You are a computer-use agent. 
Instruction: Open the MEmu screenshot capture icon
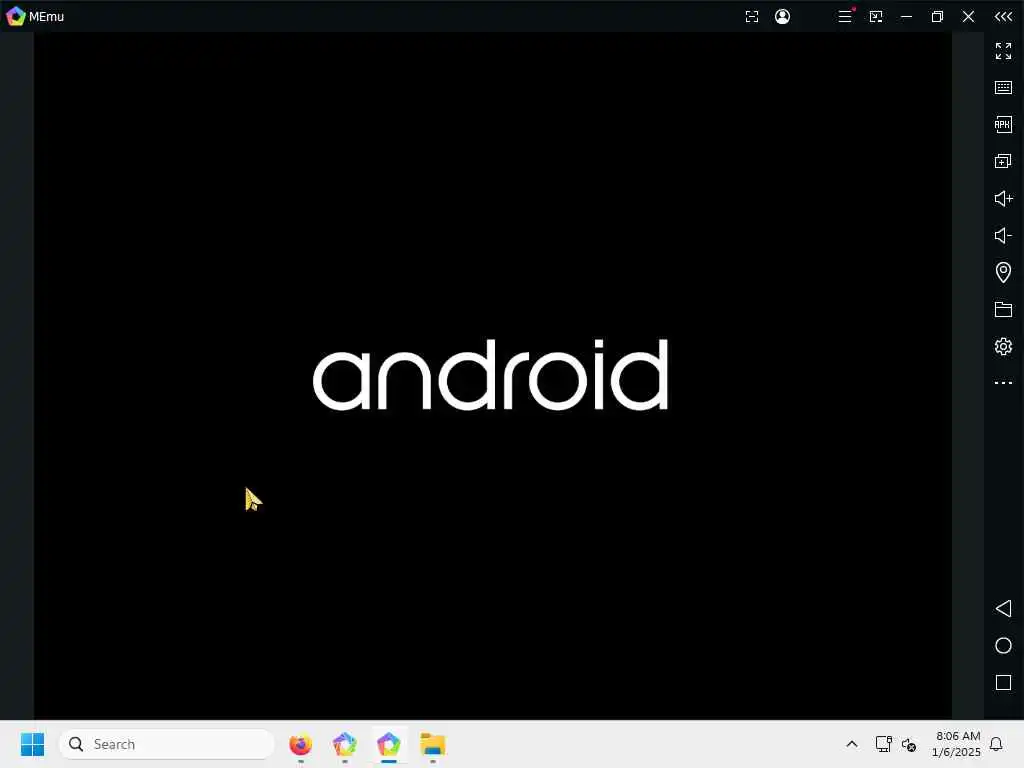click(752, 16)
